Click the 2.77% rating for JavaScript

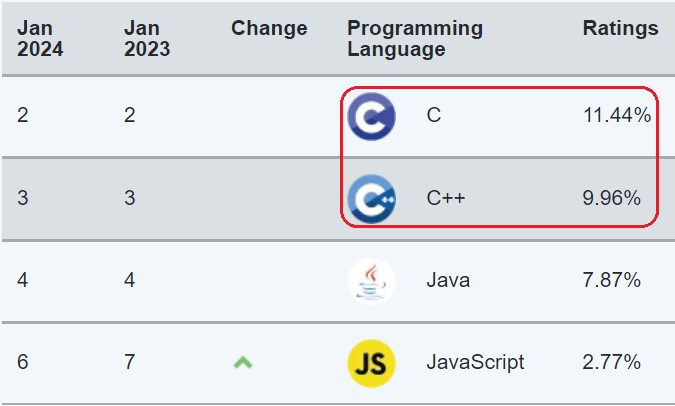click(611, 362)
